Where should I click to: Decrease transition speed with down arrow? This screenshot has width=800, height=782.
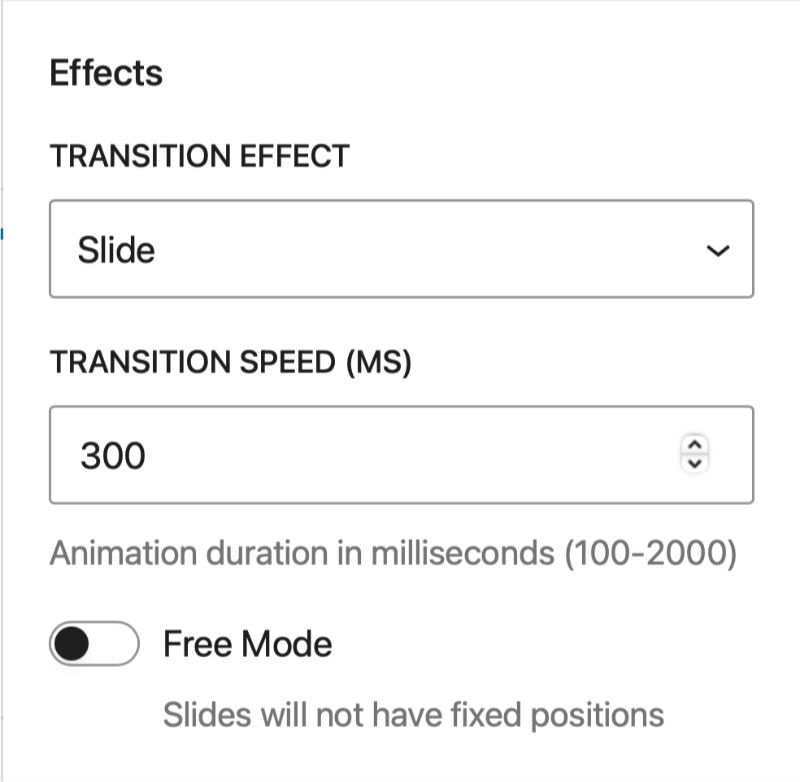coord(698,464)
